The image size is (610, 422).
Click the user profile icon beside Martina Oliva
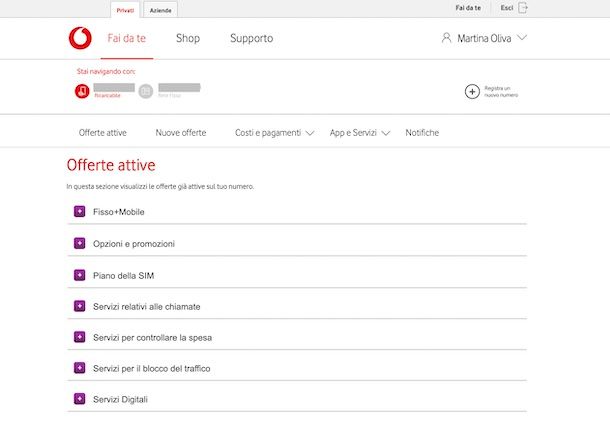tap(446, 38)
